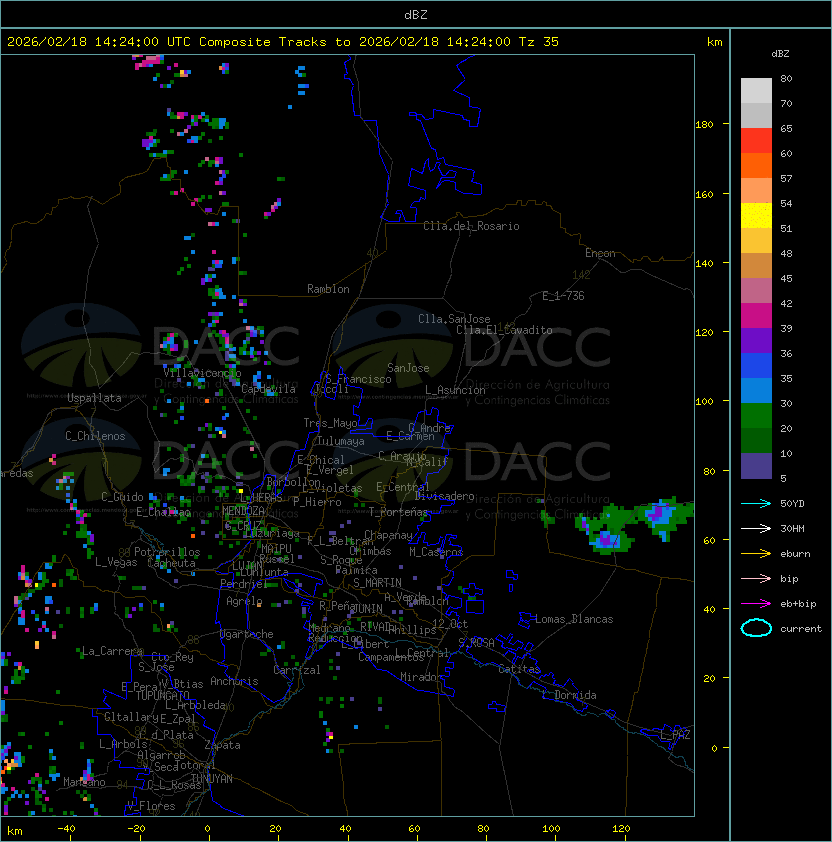Screen dimensions: 832x842
Task: Pick the slate-blue swatch between 5 and 10
Action: [756, 466]
